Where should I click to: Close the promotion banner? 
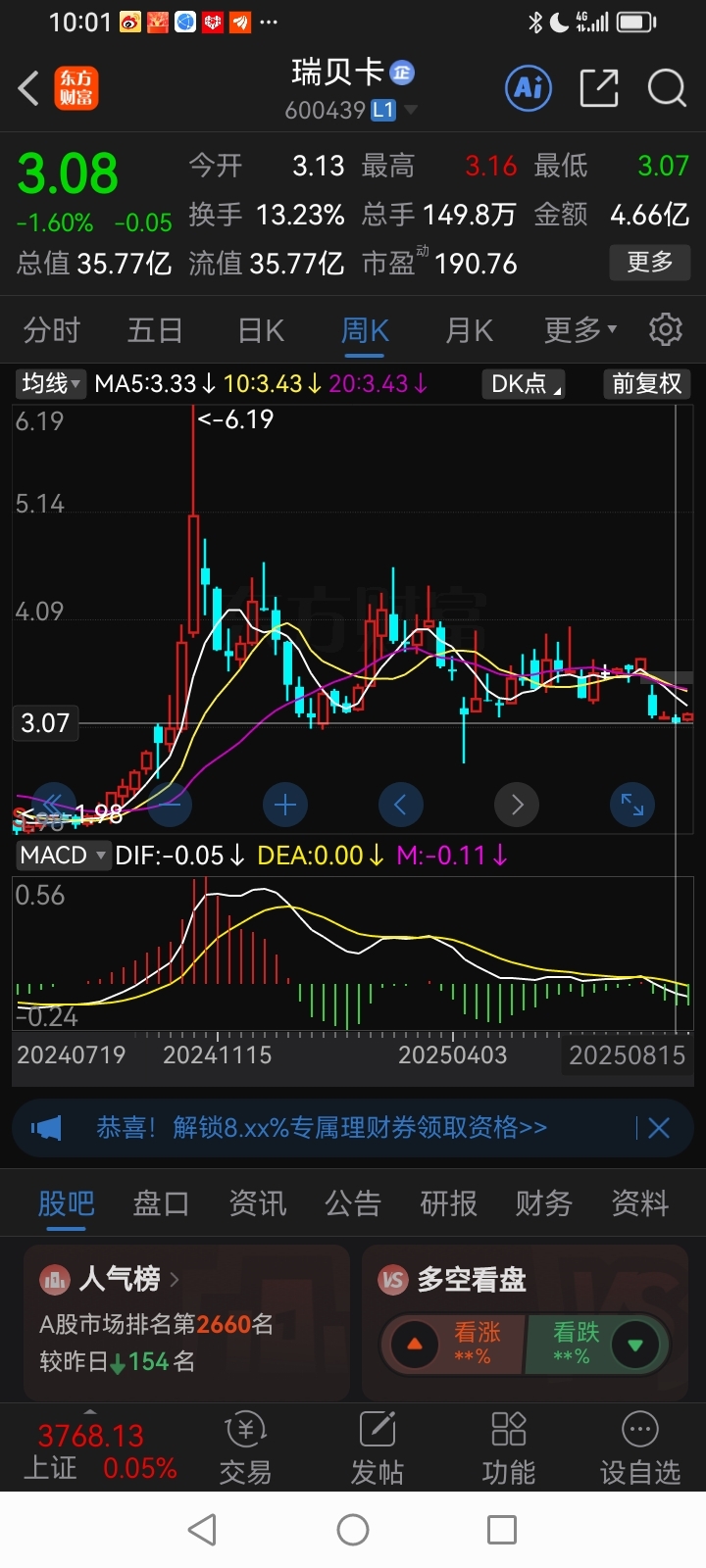pos(659,1128)
